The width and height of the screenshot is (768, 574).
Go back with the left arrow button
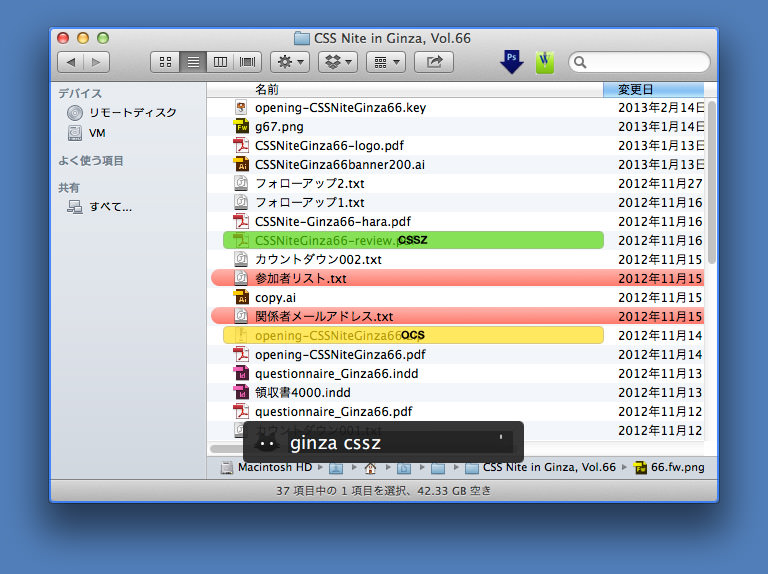click(x=71, y=62)
